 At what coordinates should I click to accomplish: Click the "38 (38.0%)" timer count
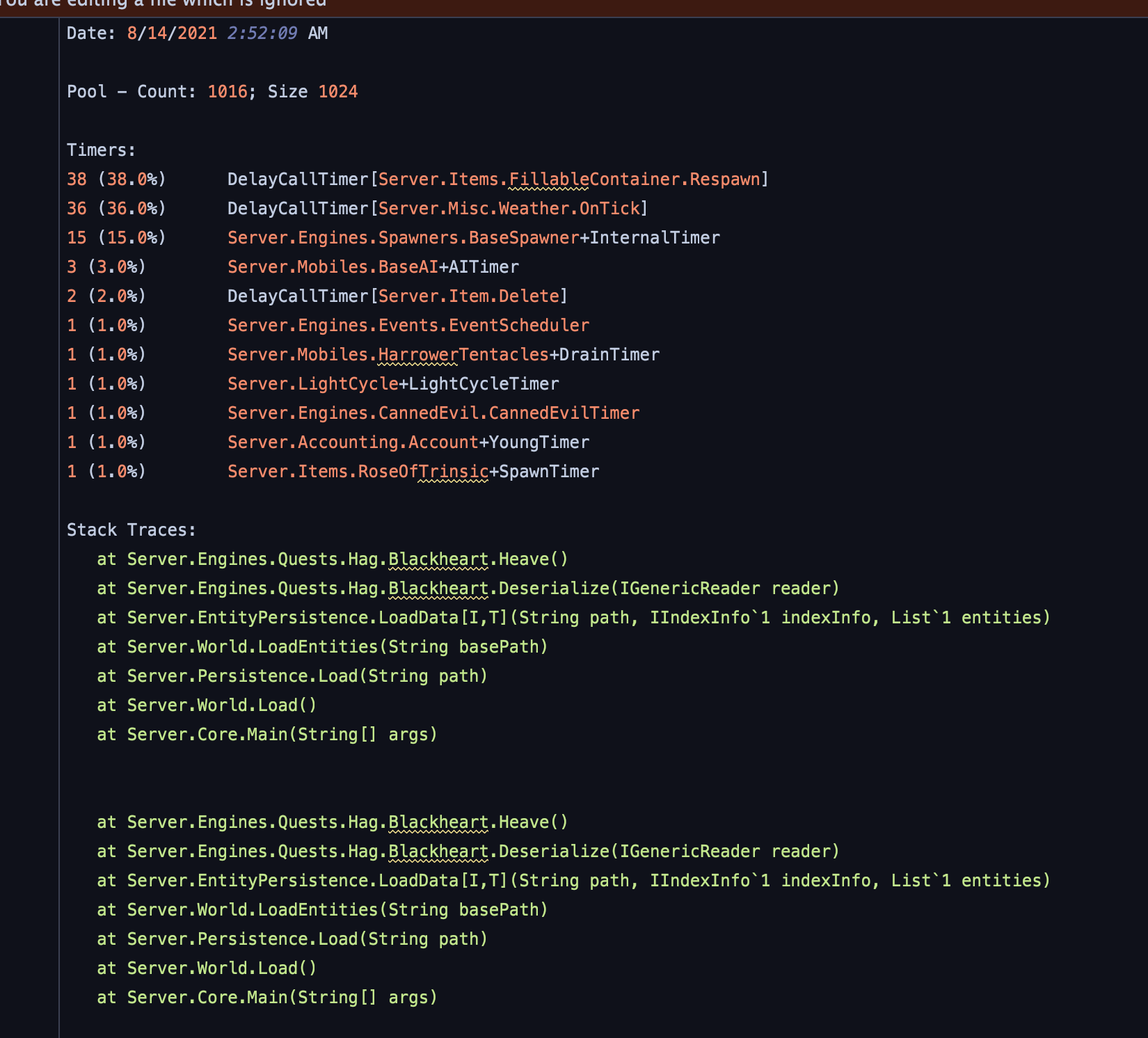(x=117, y=179)
